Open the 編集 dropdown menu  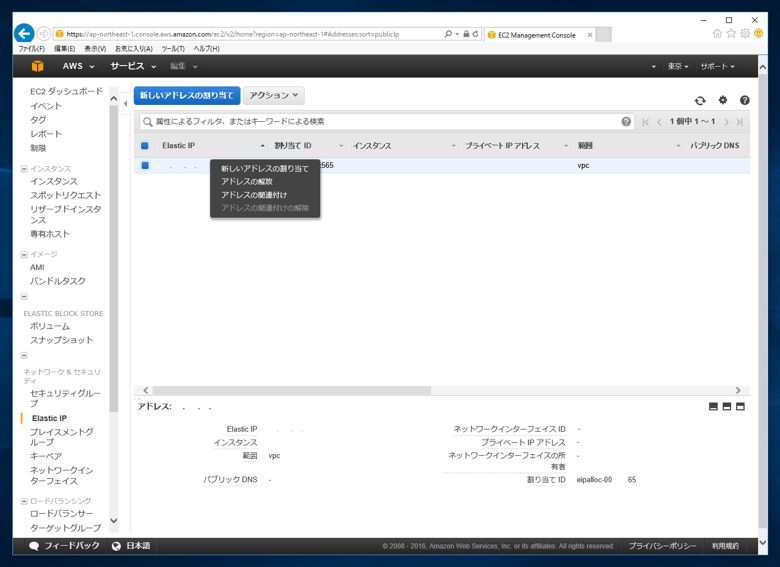pyautogui.click(x=184, y=66)
